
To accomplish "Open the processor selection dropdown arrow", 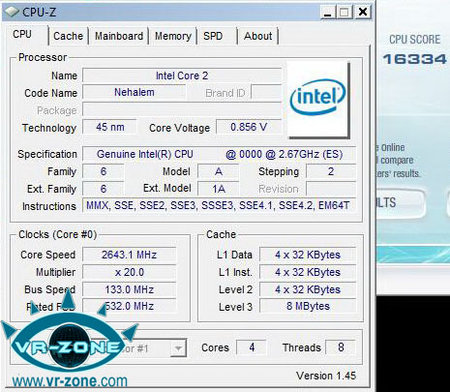I will point(178,349).
